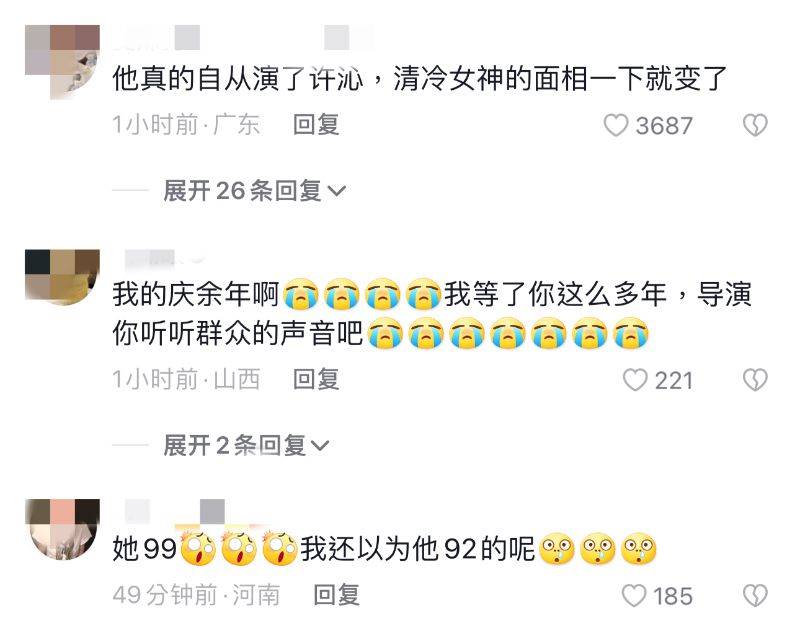
Task: Open the first commenter's avatar
Action: click(62, 62)
